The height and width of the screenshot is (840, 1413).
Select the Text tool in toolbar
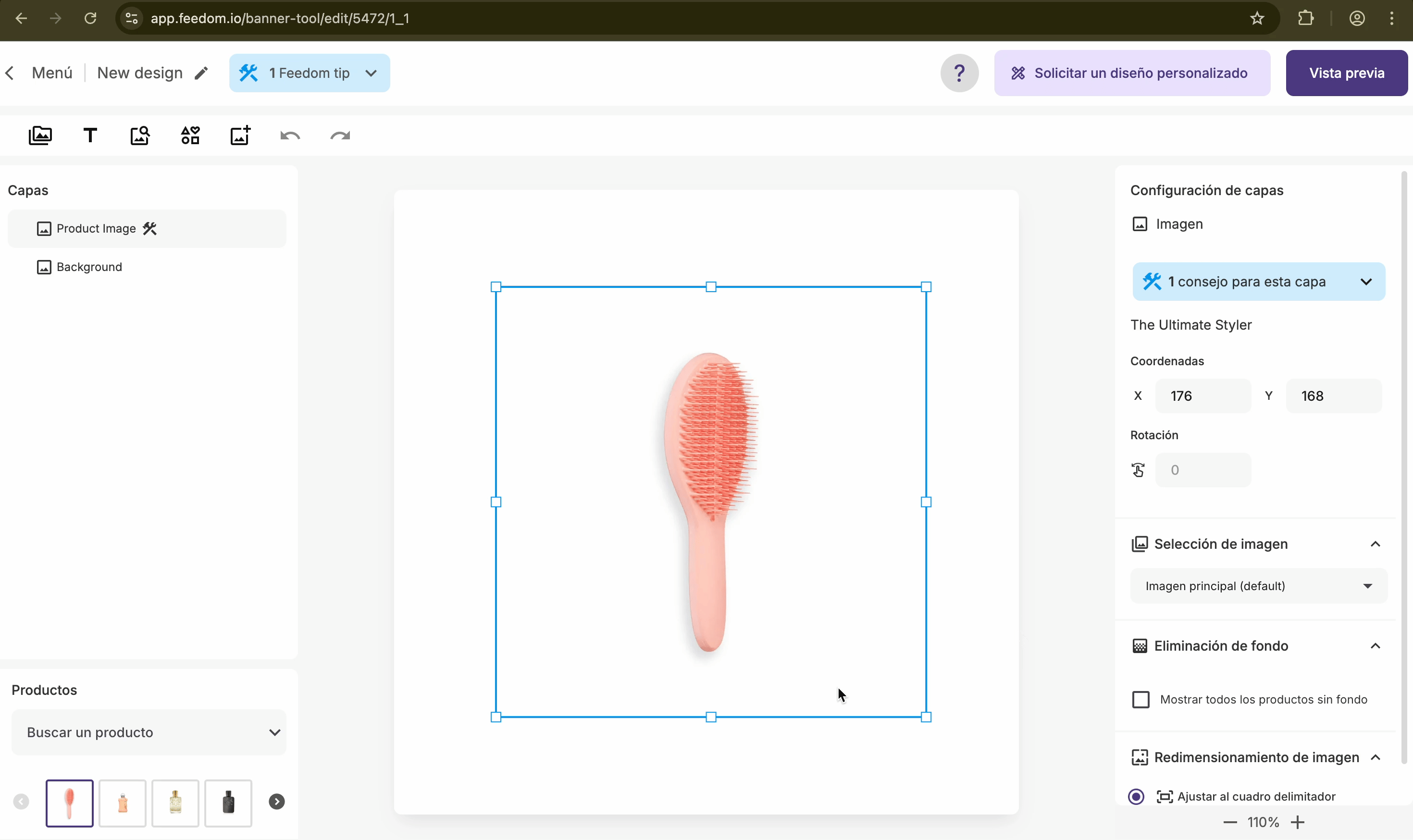pyautogui.click(x=90, y=136)
